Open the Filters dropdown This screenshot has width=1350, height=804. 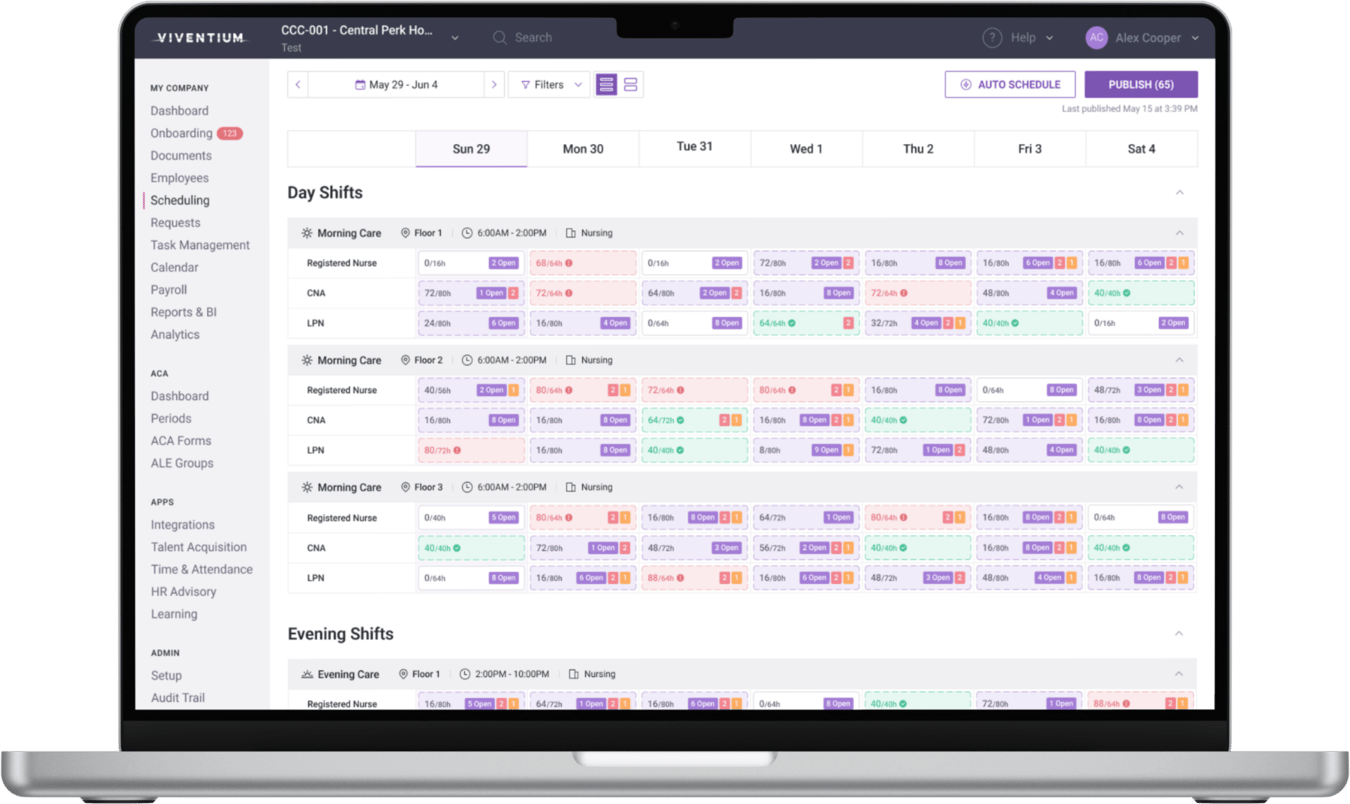[x=548, y=84]
